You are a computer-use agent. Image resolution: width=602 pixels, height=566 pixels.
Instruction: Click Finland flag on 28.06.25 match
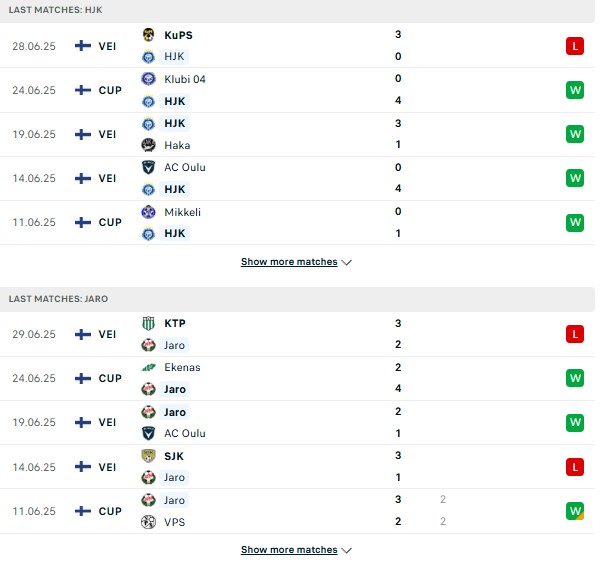tap(83, 46)
